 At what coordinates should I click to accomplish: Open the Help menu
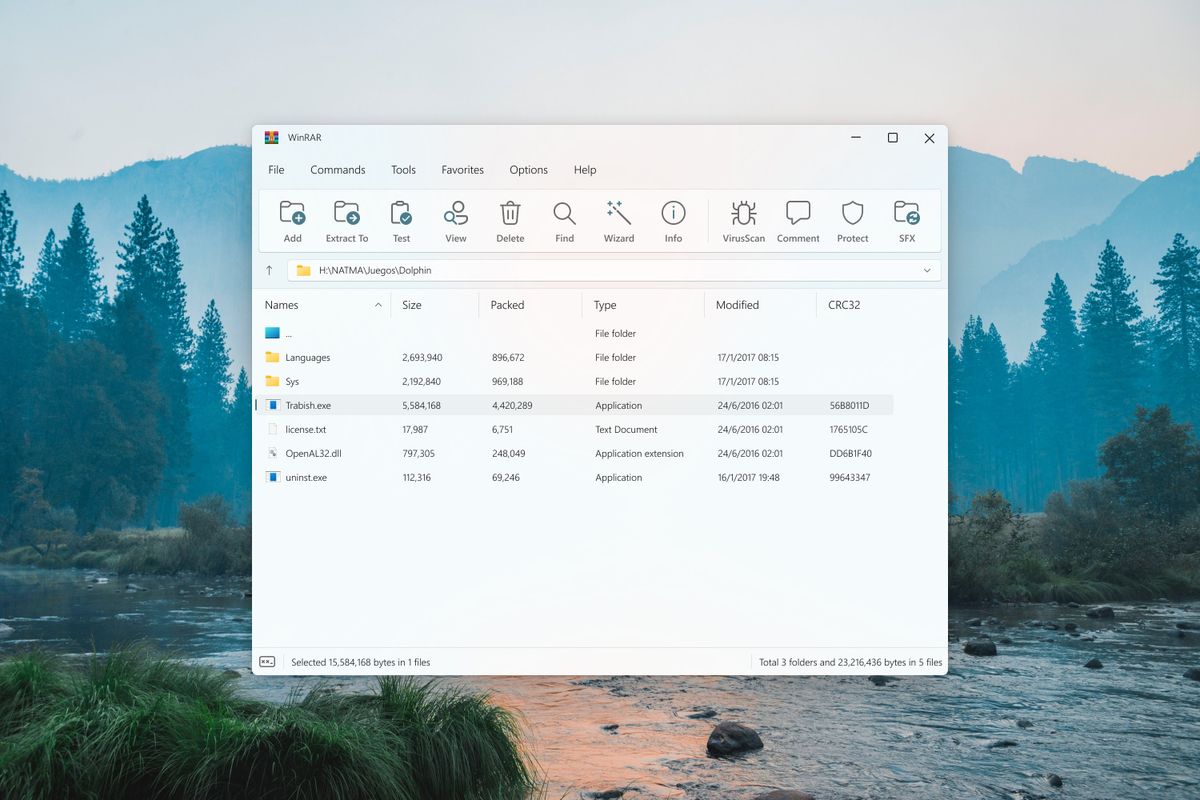click(585, 170)
